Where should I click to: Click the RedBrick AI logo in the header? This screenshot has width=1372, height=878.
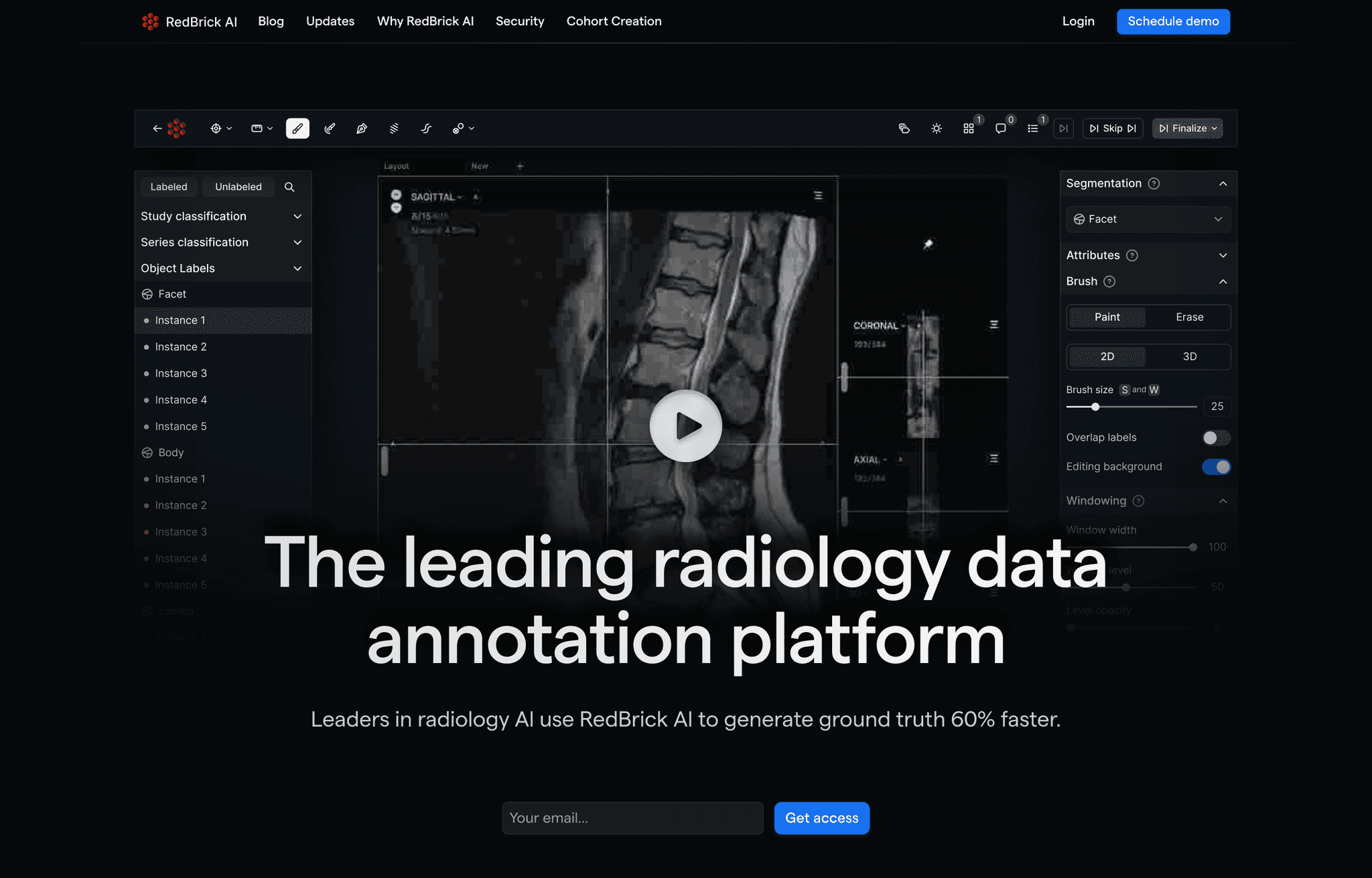190,21
